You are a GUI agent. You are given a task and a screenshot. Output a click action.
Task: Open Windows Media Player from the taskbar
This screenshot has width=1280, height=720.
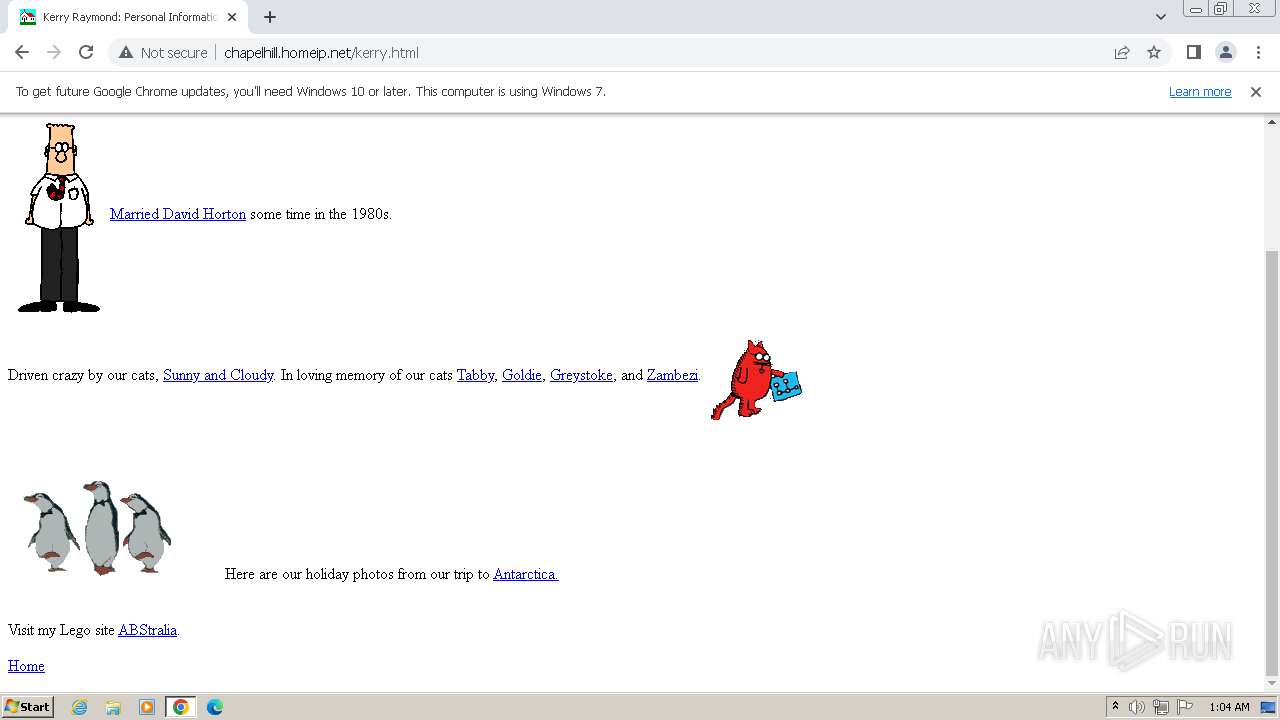click(x=147, y=707)
